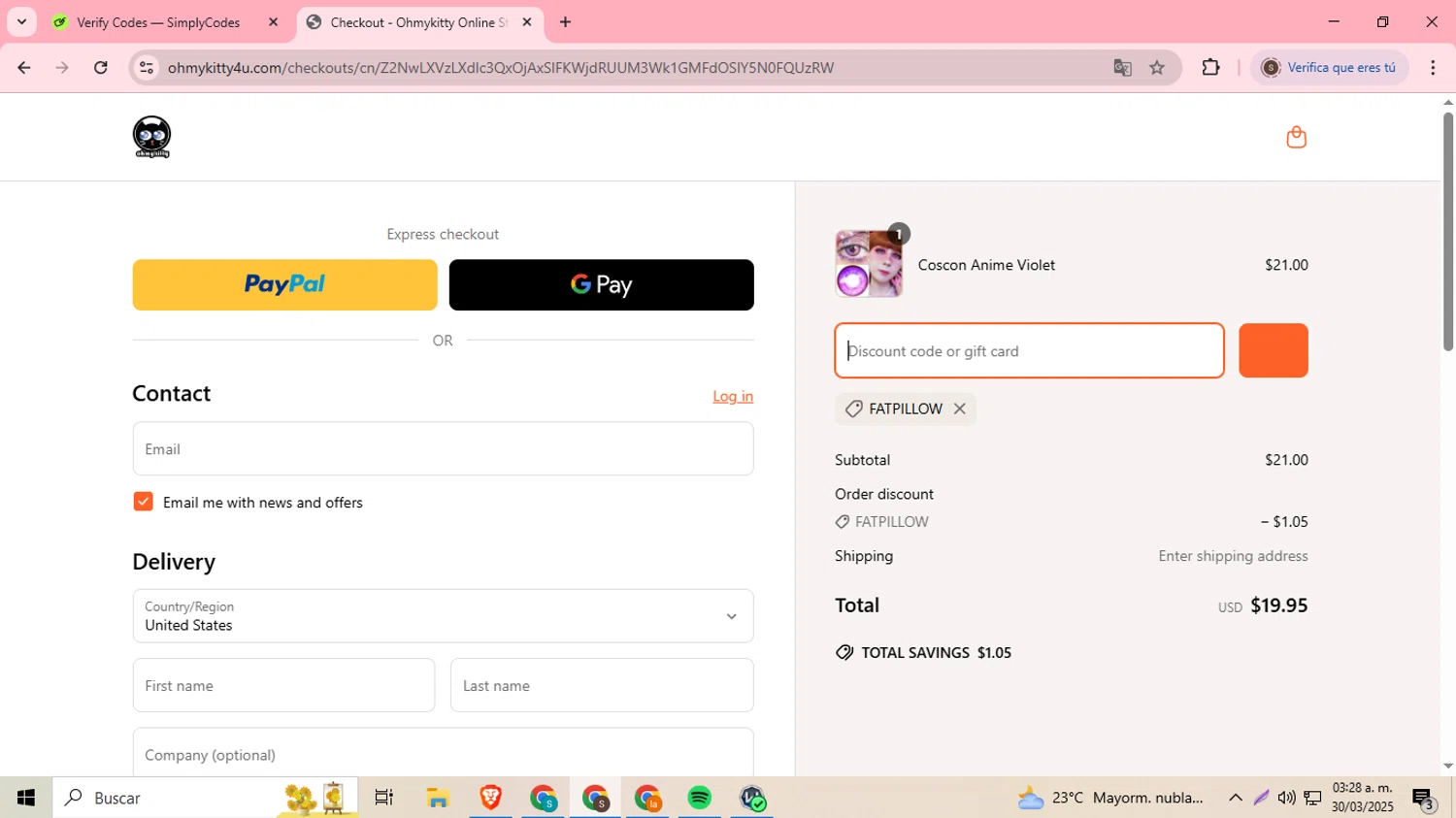1456x818 pixels.
Task: Pay with PayPal express checkout
Action: pos(284,284)
